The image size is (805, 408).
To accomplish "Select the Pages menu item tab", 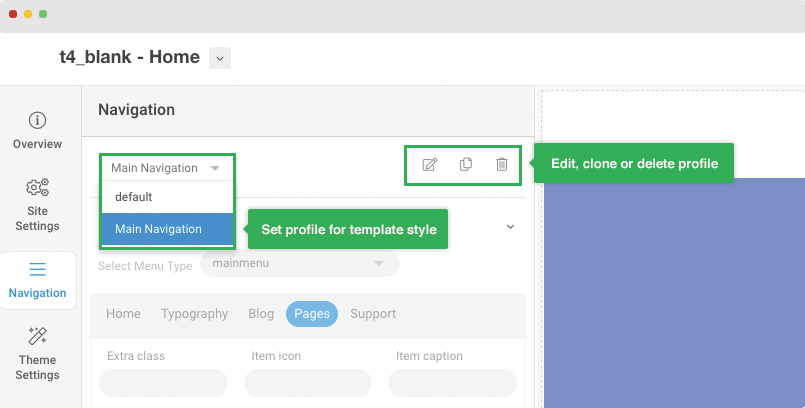I will (x=312, y=314).
